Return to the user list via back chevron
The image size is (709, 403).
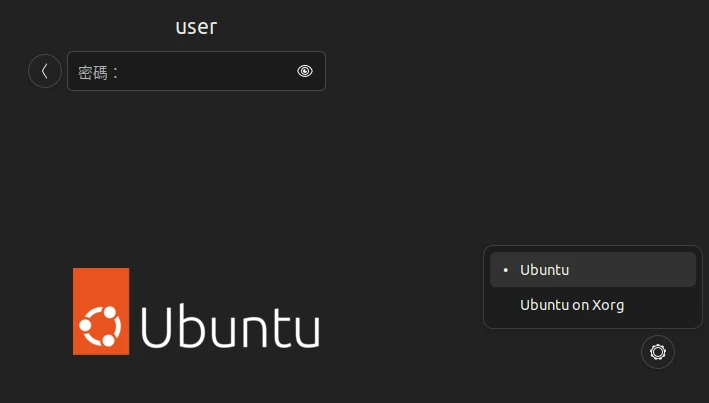(x=45, y=71)
